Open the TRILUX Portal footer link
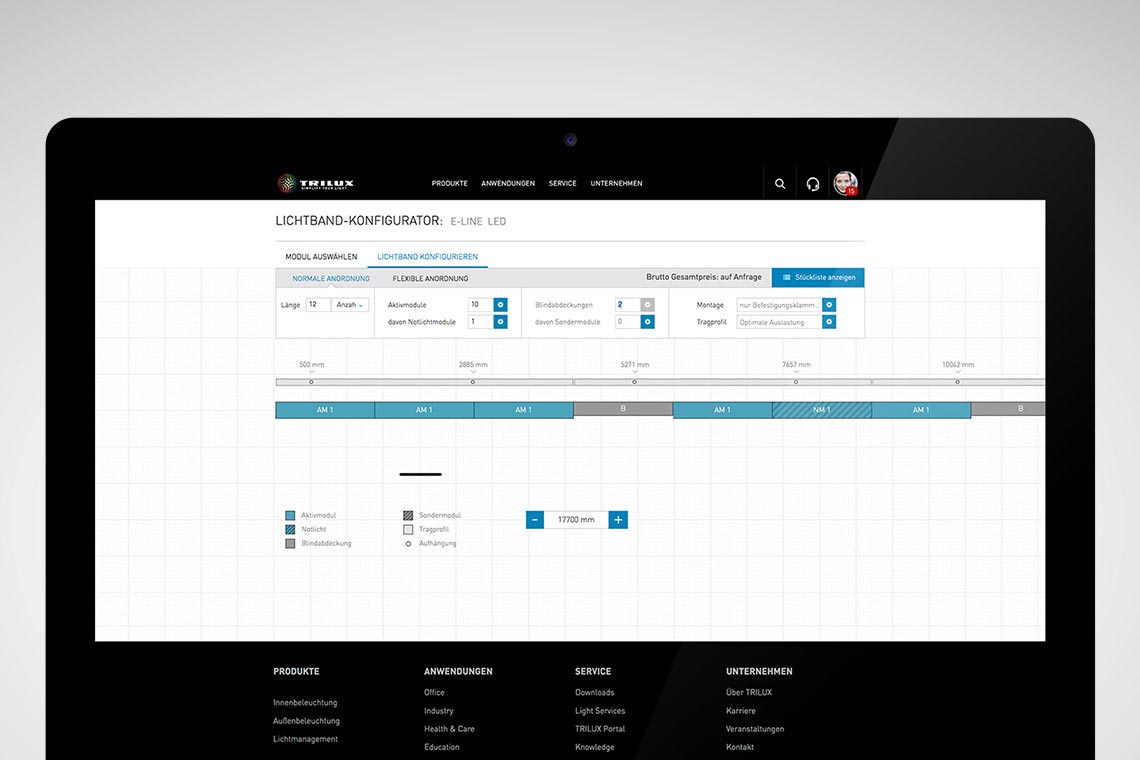The image size is (1140, 760). pyautogui.click(x=600, y=729)
